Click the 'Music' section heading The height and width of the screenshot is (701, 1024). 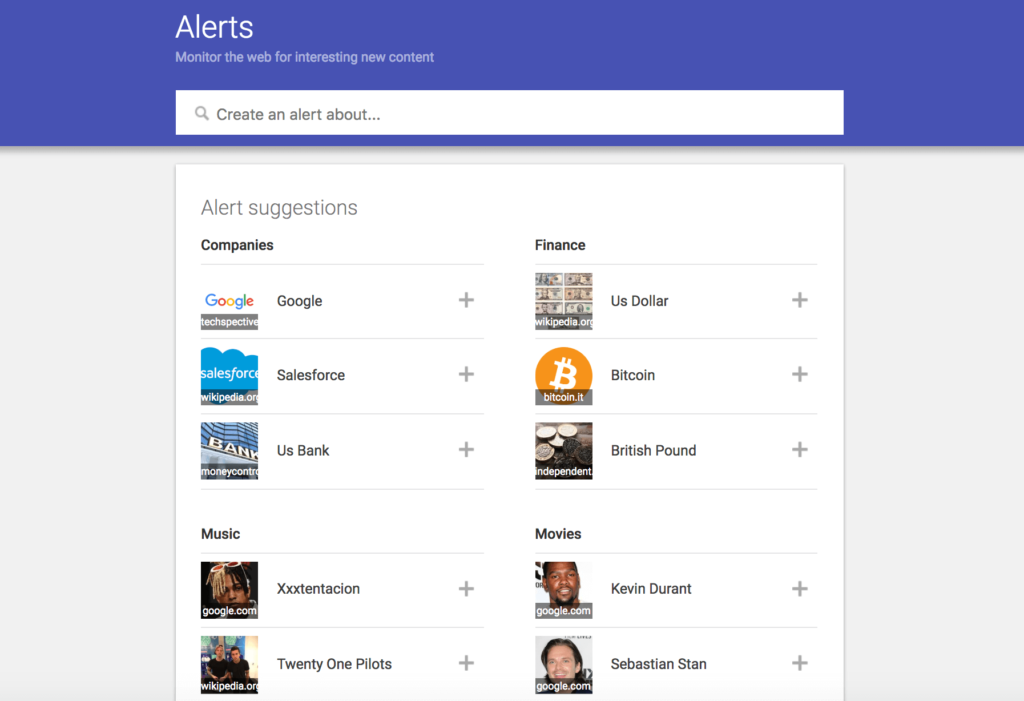[220, 534]
